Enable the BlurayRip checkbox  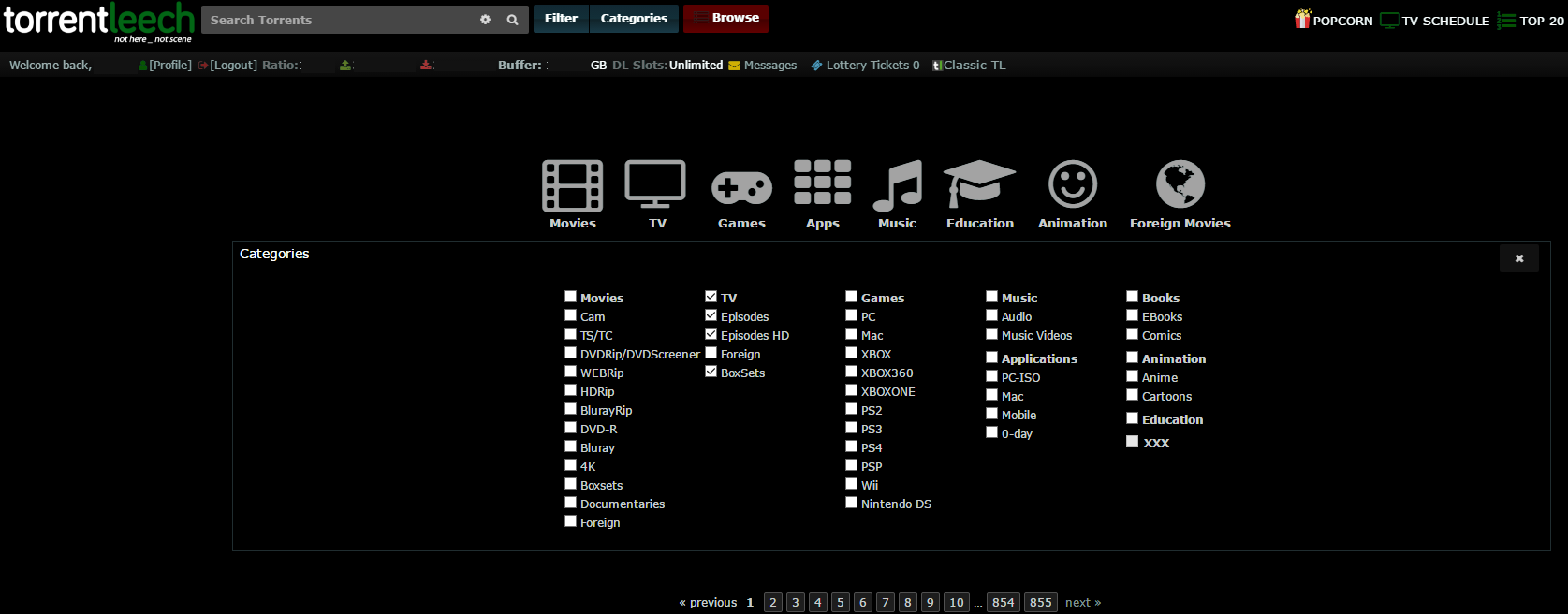(570, 409)
